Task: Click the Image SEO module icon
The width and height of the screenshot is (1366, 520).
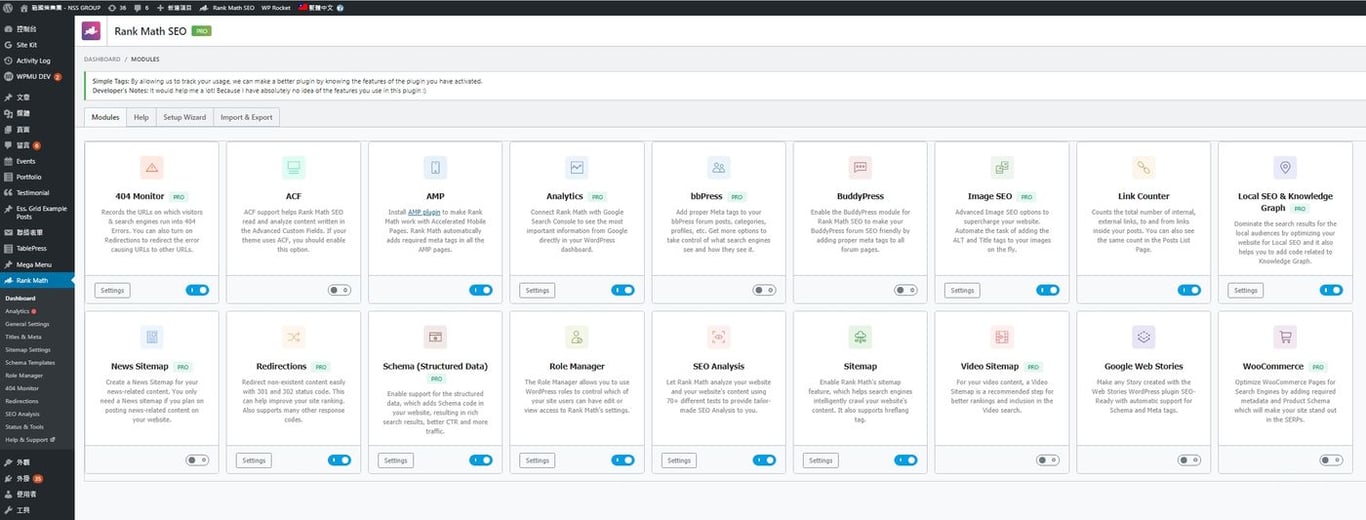Action: [x=1002, y=167]
